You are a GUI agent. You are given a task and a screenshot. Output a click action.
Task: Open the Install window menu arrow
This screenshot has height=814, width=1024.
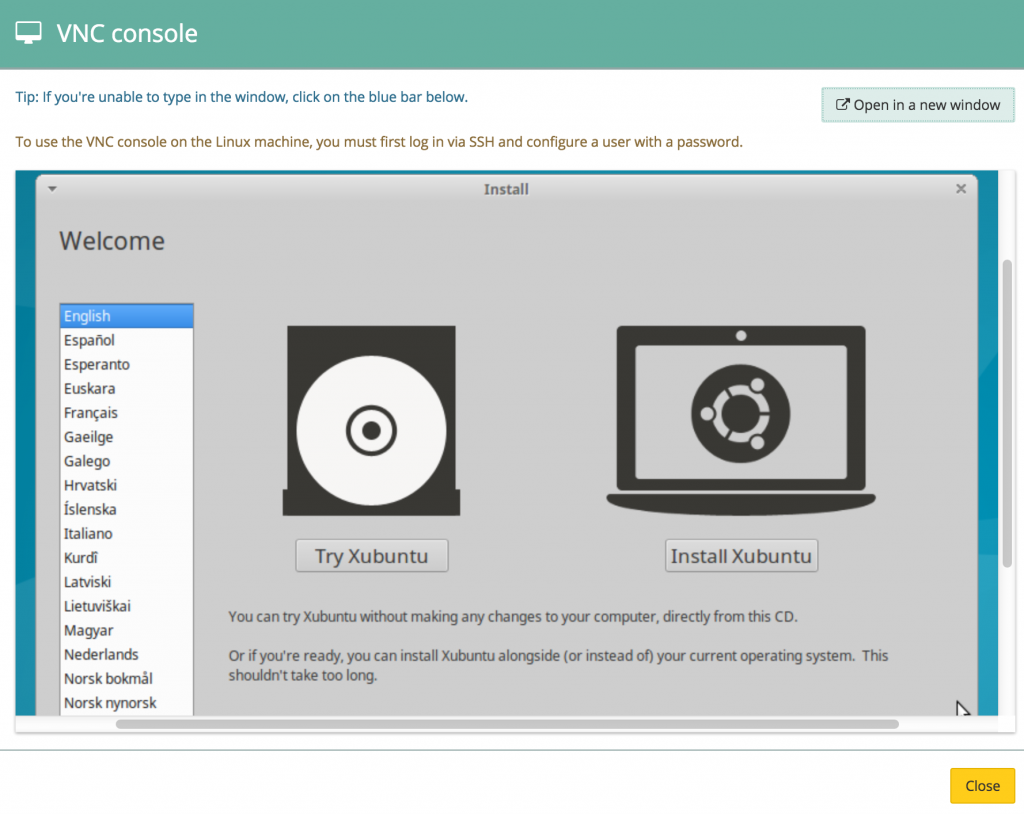tap(52, 189)
